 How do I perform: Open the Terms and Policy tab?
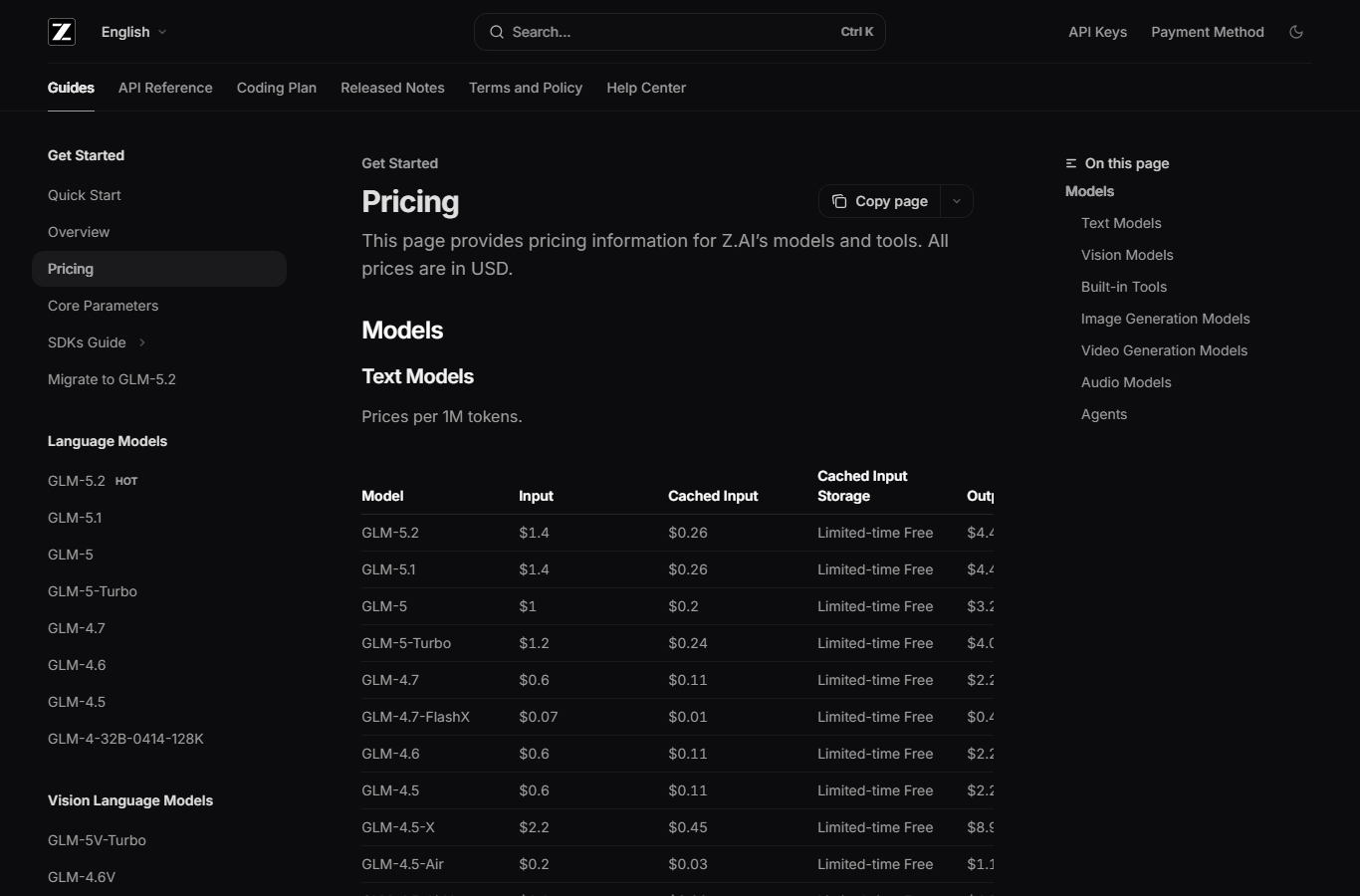coord(526,88)
